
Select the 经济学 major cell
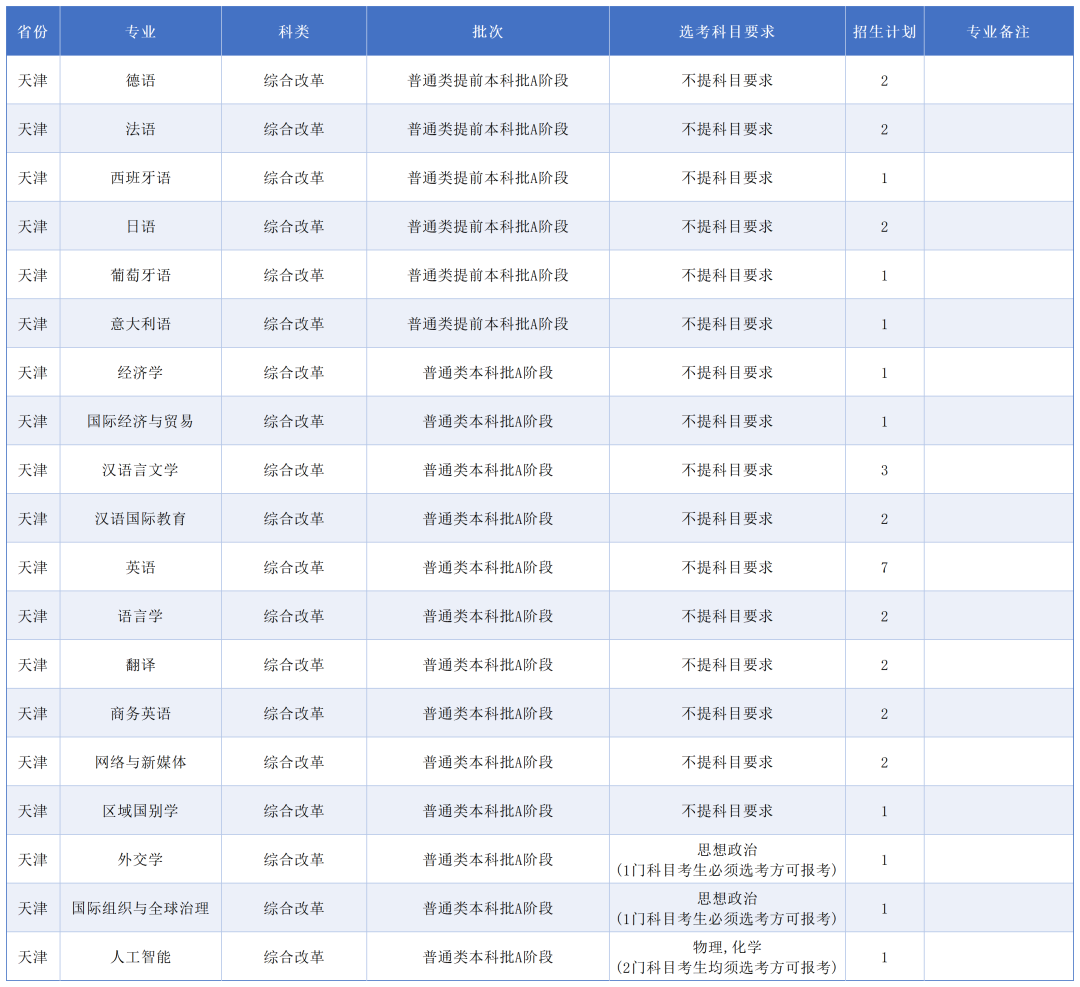click(x=141, y=373)
